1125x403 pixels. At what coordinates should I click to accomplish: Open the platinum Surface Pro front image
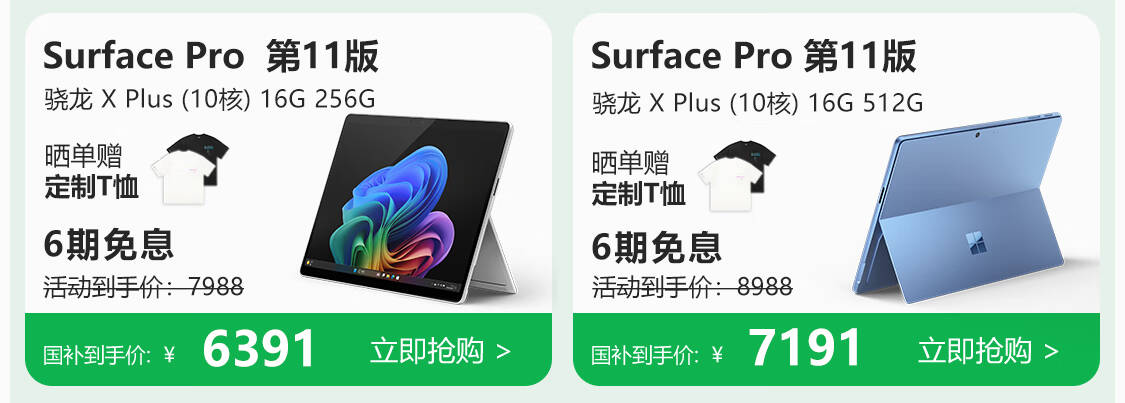pyautogui.click(x=409, y=208)
